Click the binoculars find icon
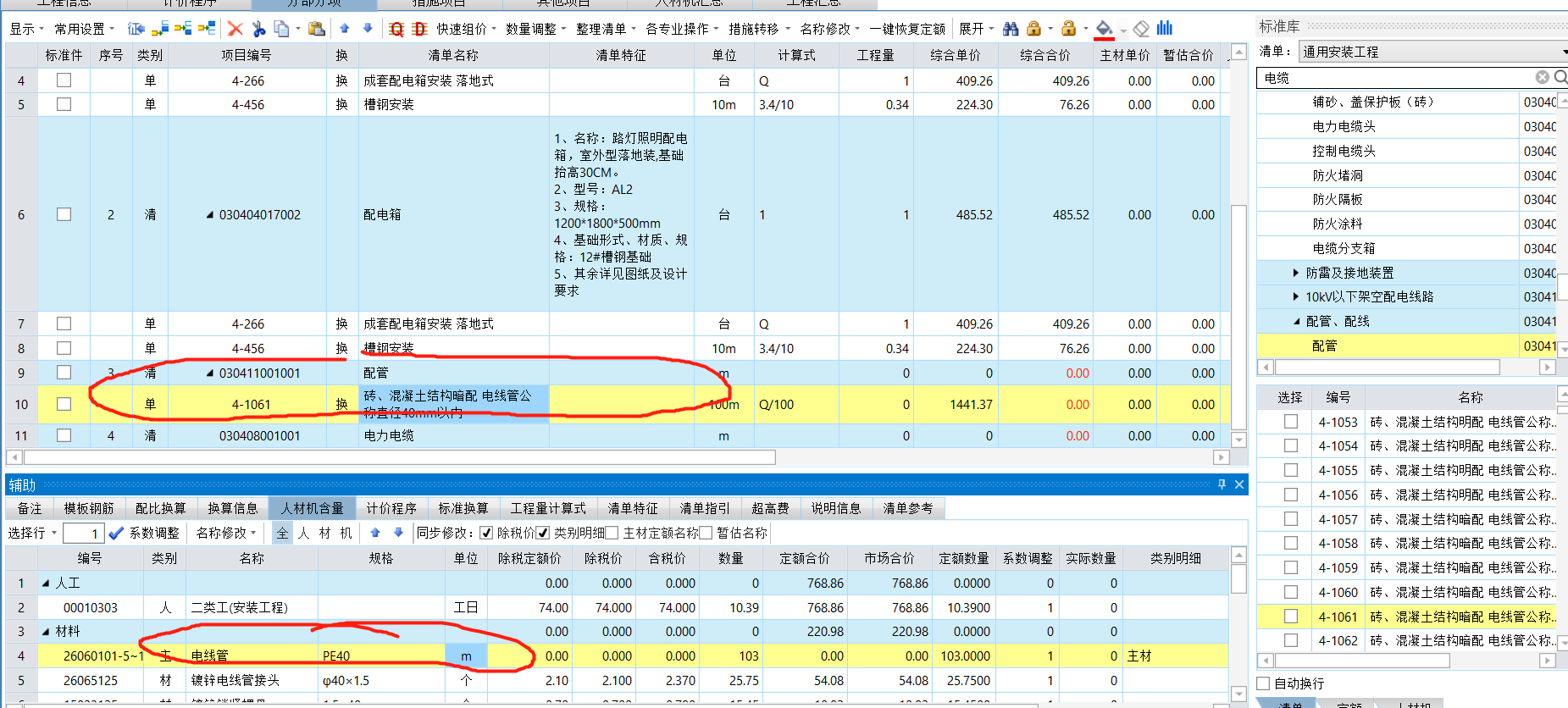Viewport: 1568px width, 708px height. 1011,29
